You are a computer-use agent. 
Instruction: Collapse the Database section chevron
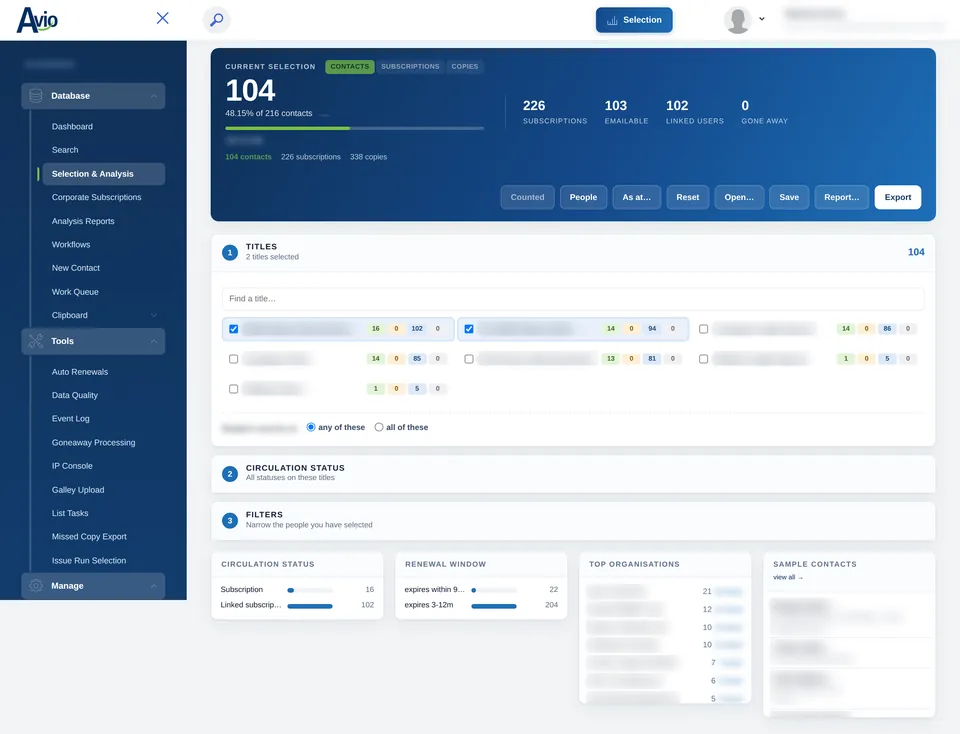point(154,96)
